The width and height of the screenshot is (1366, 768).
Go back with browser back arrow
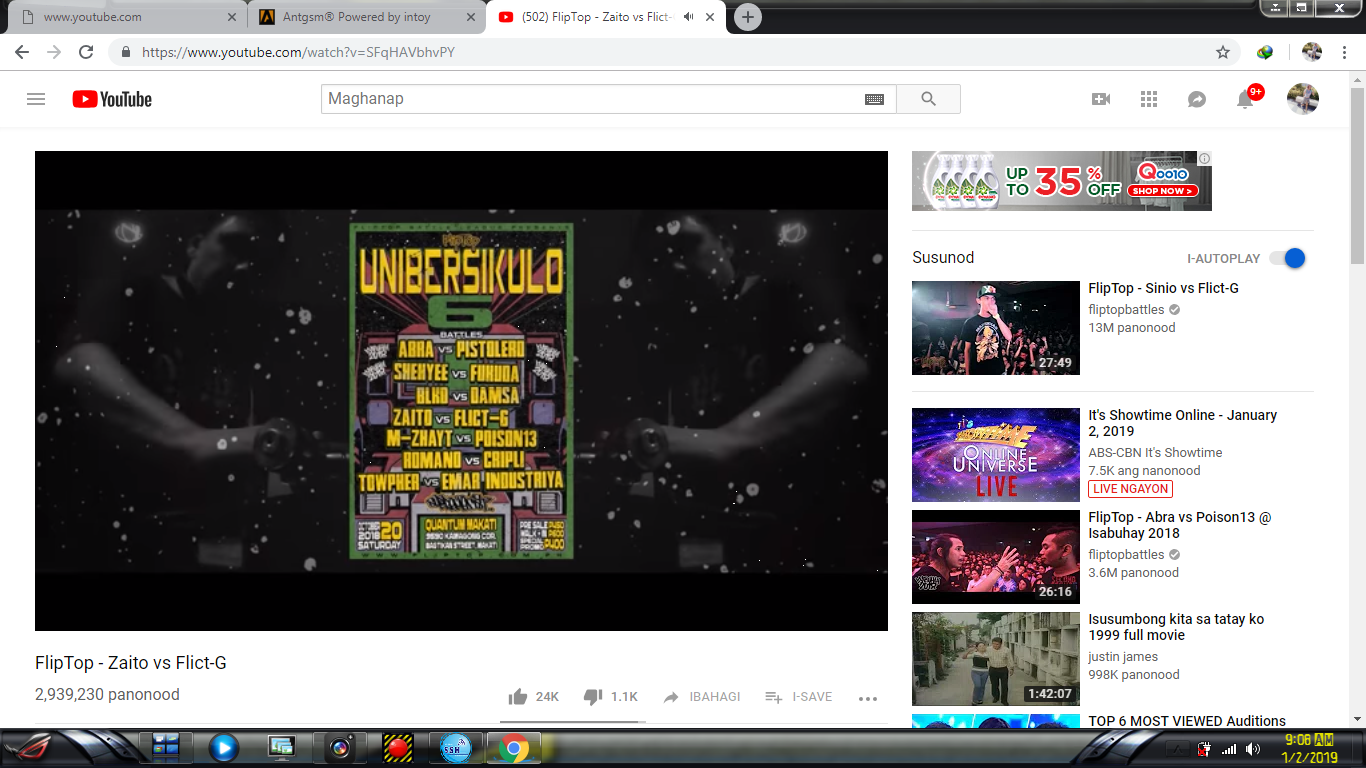(x=22, y=52)
